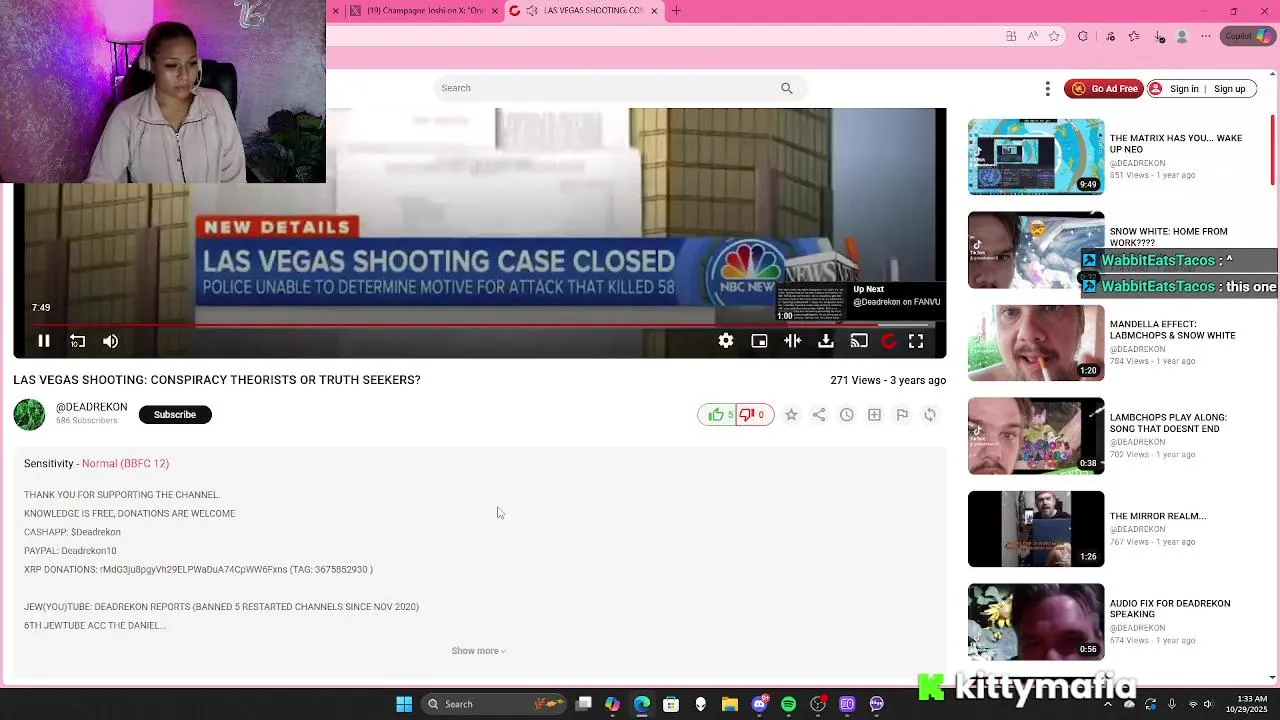The image size is (1280, 720).
Task: Open Edge Settings and more menu
Action: point(1207,37)
